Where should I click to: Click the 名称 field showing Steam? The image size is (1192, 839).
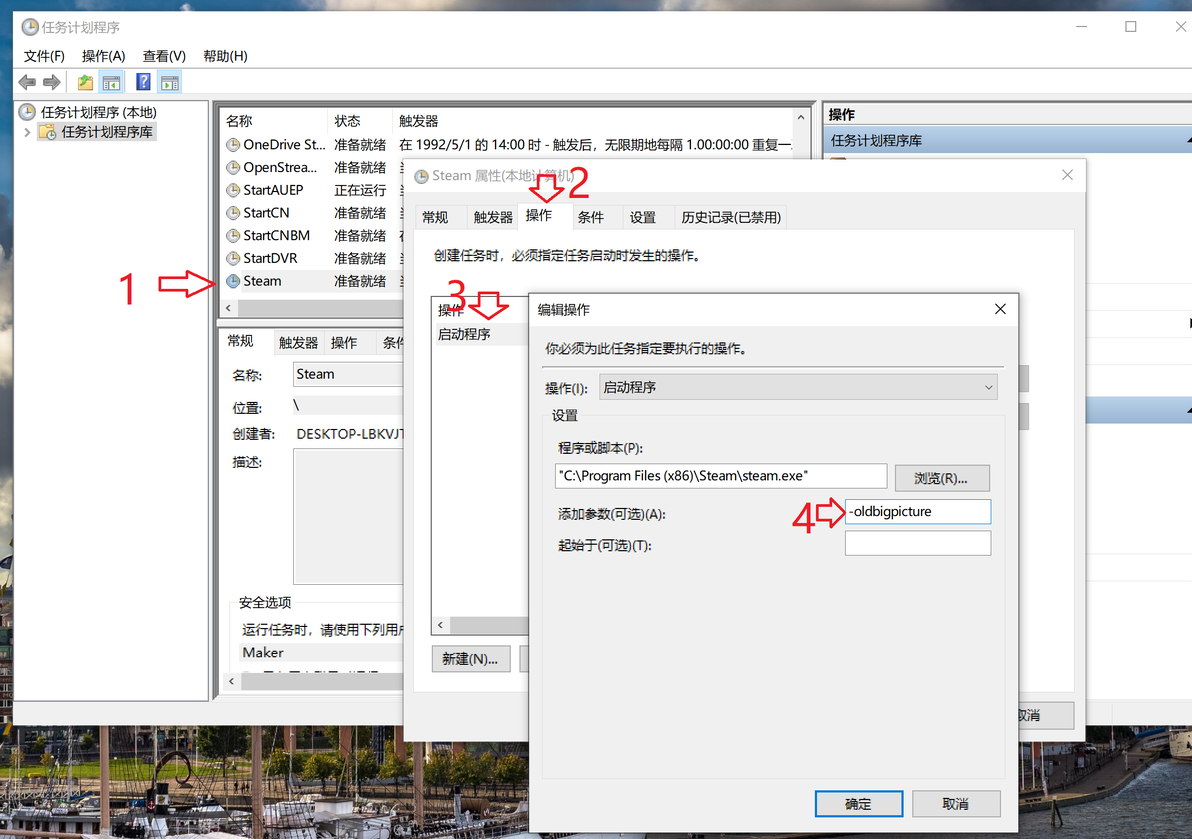click(348, 374)
